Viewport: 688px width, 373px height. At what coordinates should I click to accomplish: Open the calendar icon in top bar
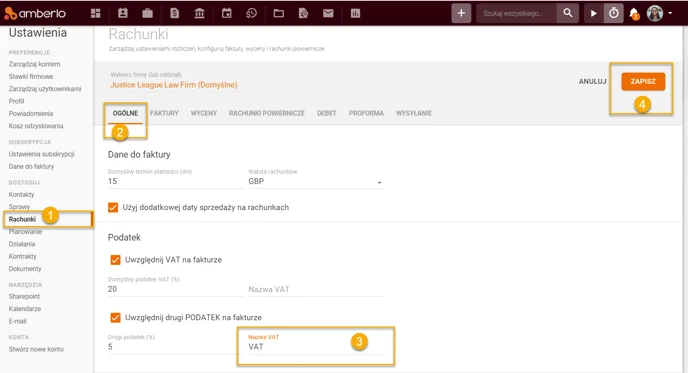coord(226,14)
